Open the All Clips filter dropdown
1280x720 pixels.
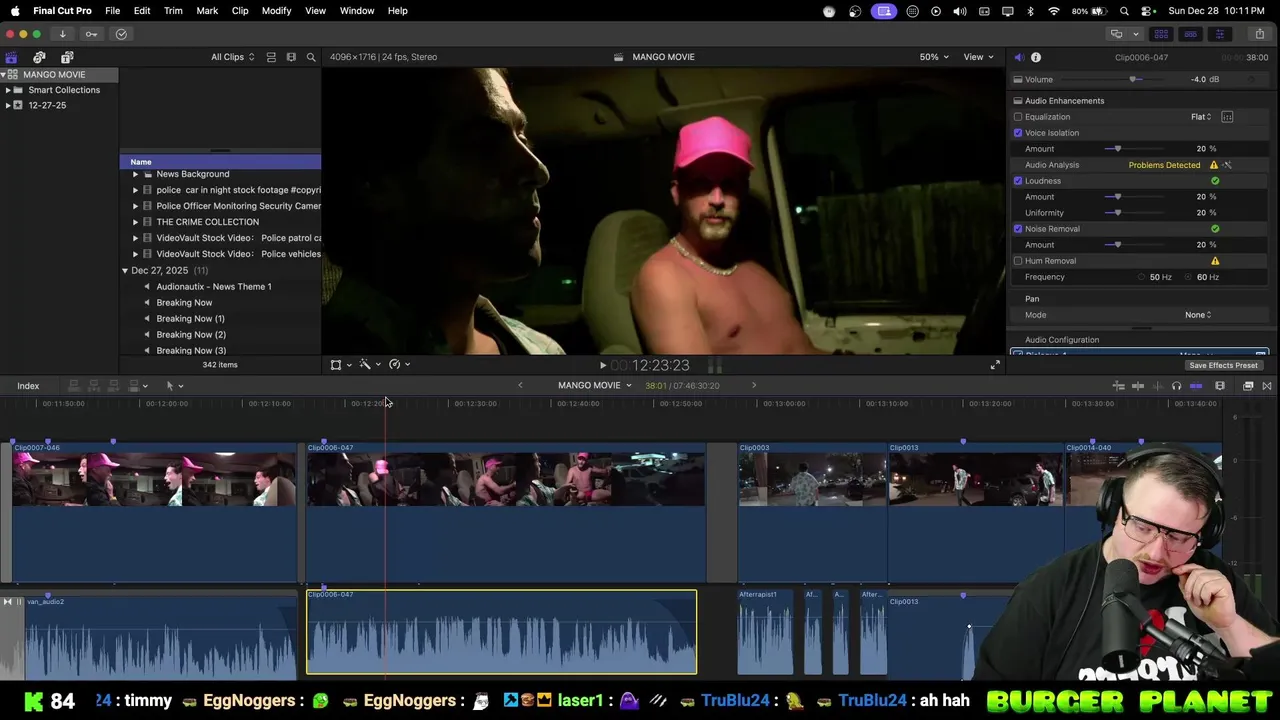pos(233,57)
